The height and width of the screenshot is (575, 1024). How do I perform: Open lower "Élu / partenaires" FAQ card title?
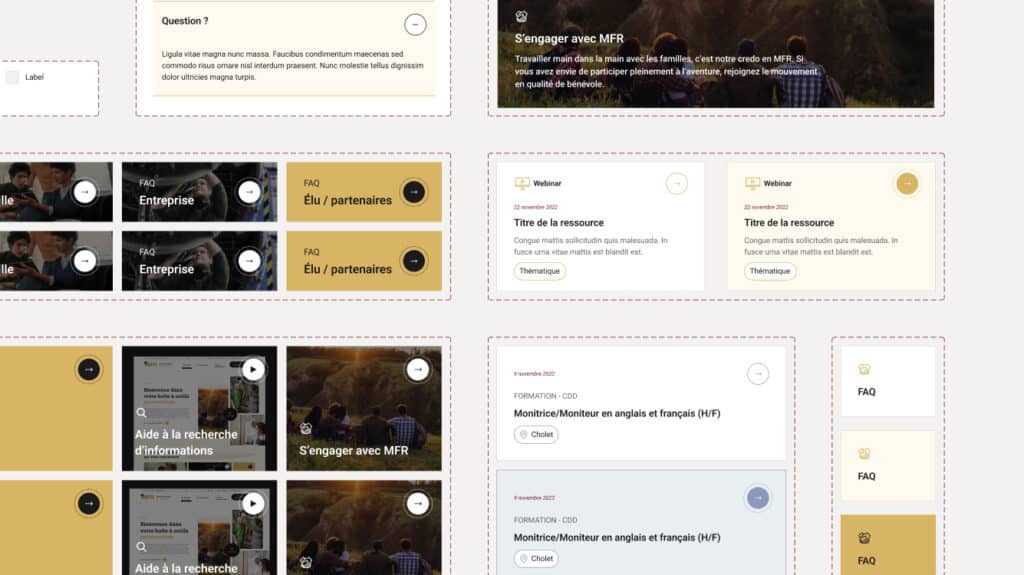[347, 269]
